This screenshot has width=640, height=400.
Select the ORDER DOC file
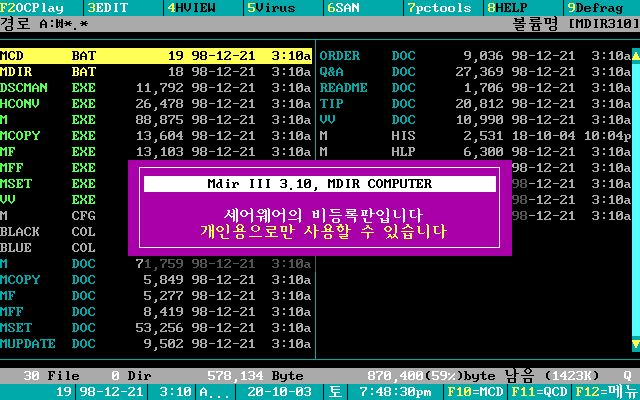476,56
